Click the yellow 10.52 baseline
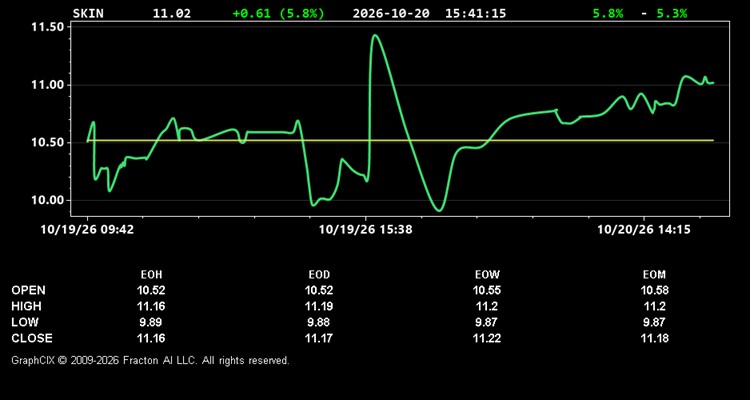The image size is (750, 400). 400,140
